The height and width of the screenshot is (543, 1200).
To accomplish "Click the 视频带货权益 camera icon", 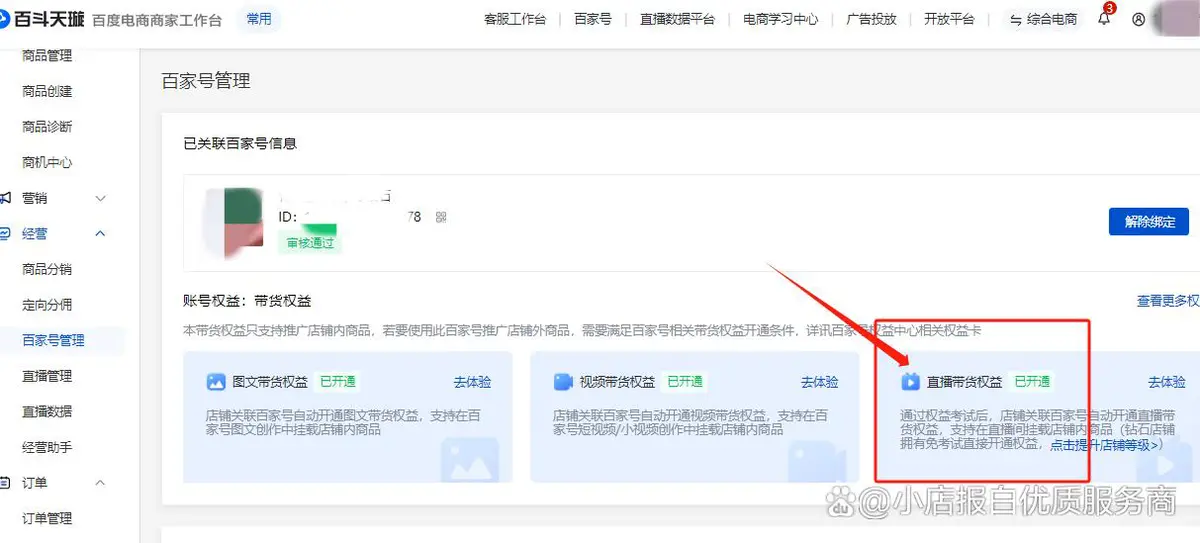I will click(563, 382).
